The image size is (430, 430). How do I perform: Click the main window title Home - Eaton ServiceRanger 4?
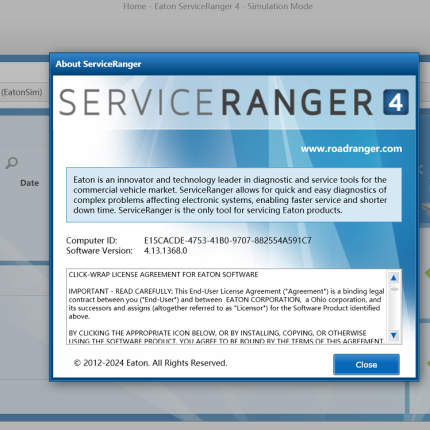218,6
